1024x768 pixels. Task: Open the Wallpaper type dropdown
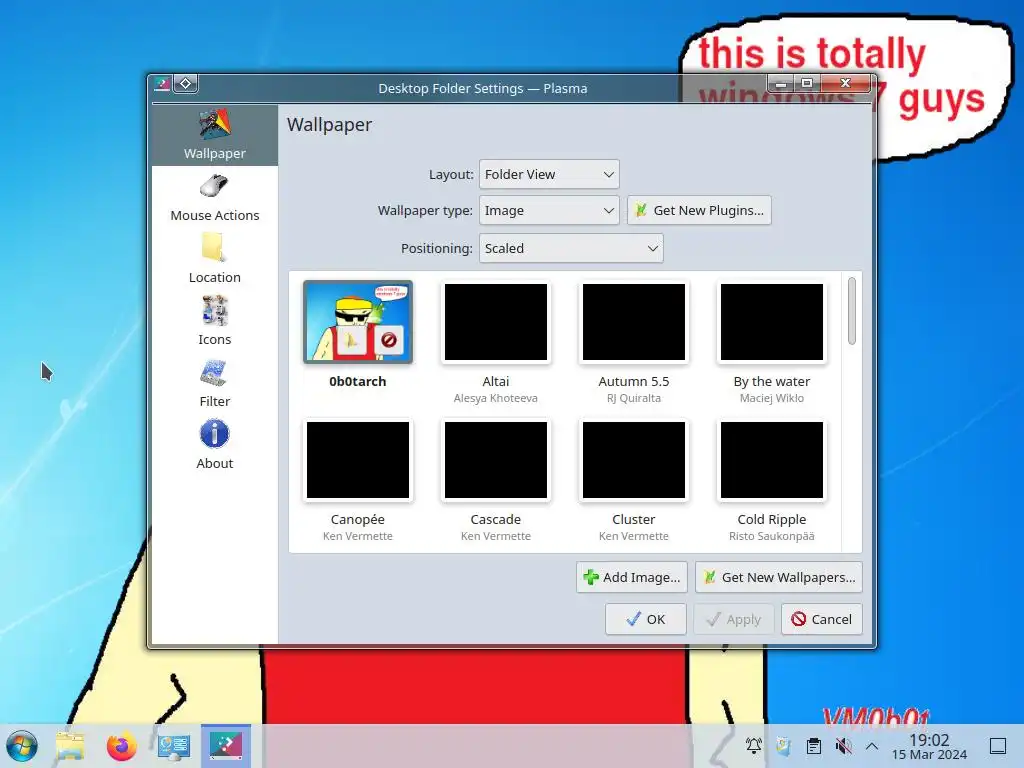click(549, 210)
